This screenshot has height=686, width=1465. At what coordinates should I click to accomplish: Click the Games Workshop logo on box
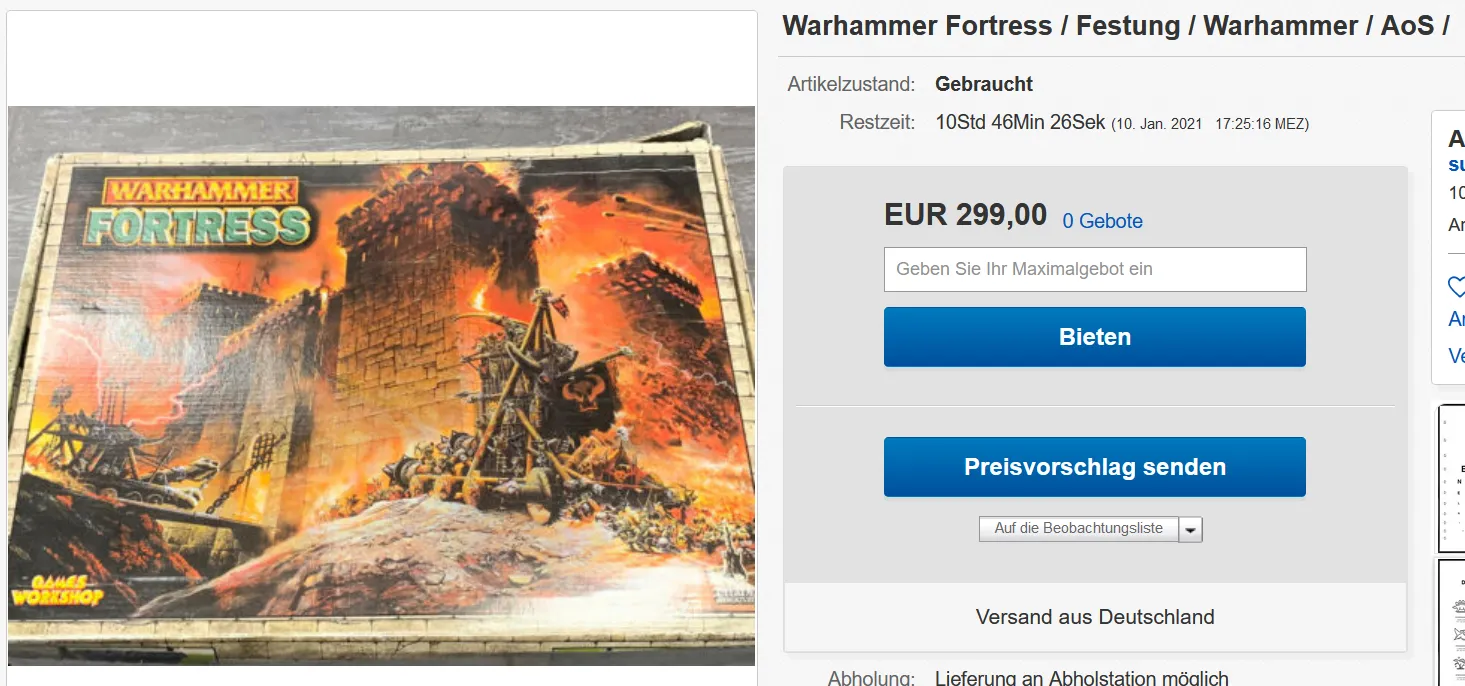tap(57, 590)
